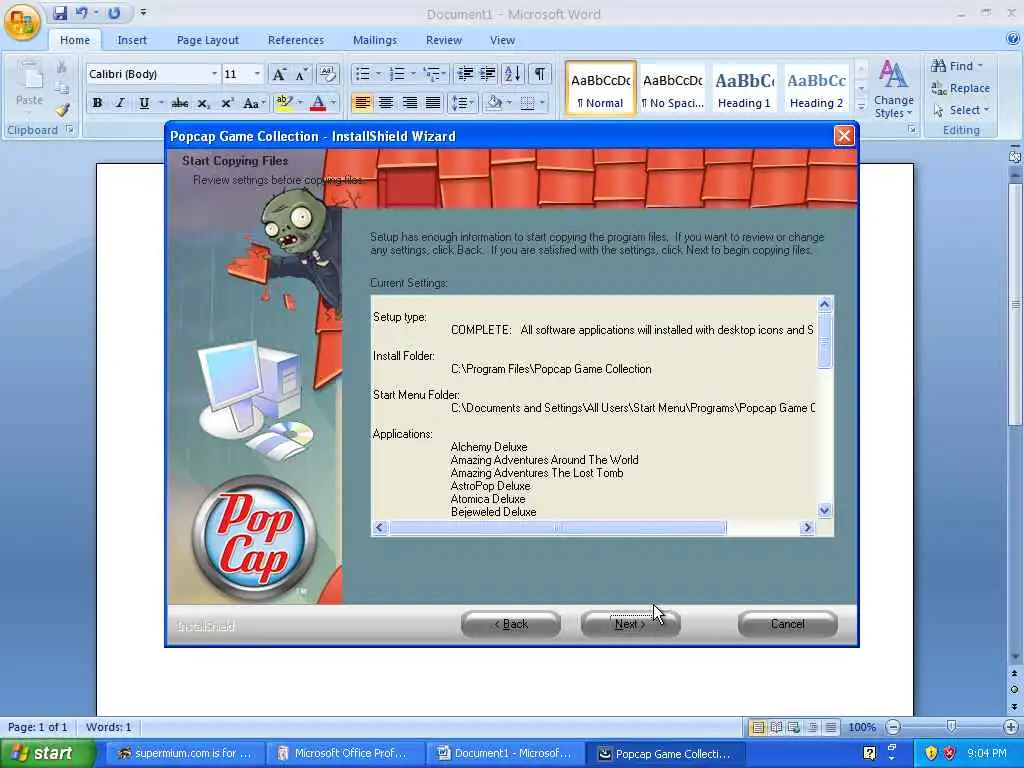Click settings list scroll down arrow
Image resolution: width=1024 pixels, height=768 pixels.
tap(824, 511)
